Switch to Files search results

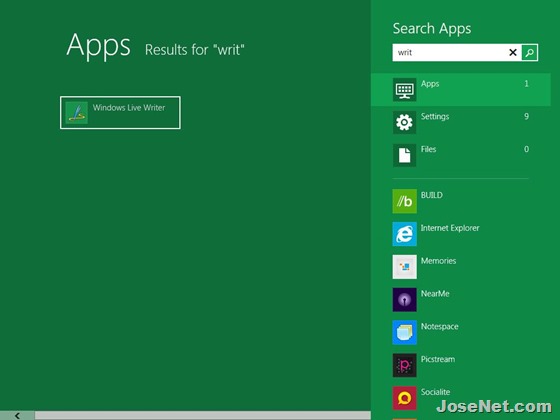428,149
